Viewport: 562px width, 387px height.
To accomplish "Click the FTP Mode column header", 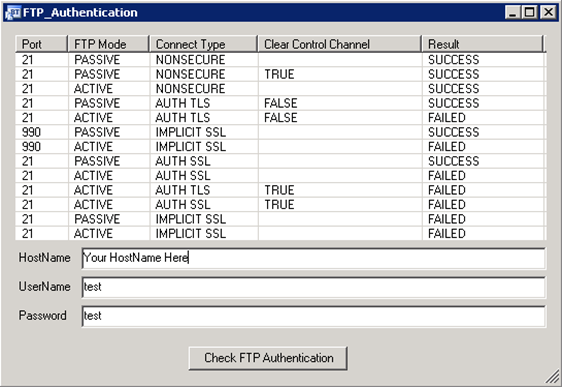I will pos(109,44).
